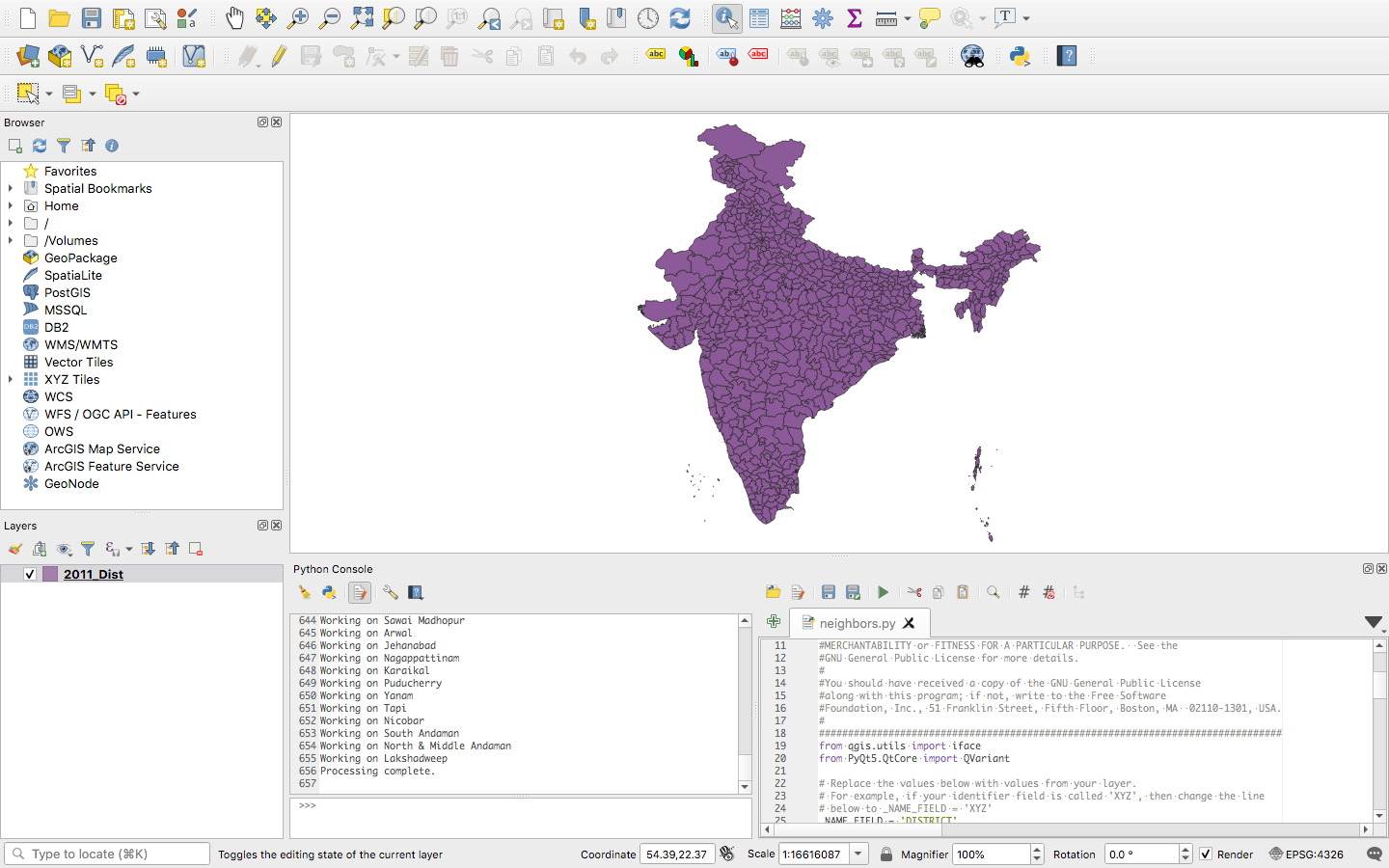The height and width of the screenshot is (868, 1389).
Task: Open the attribute table
Action: 759,17
